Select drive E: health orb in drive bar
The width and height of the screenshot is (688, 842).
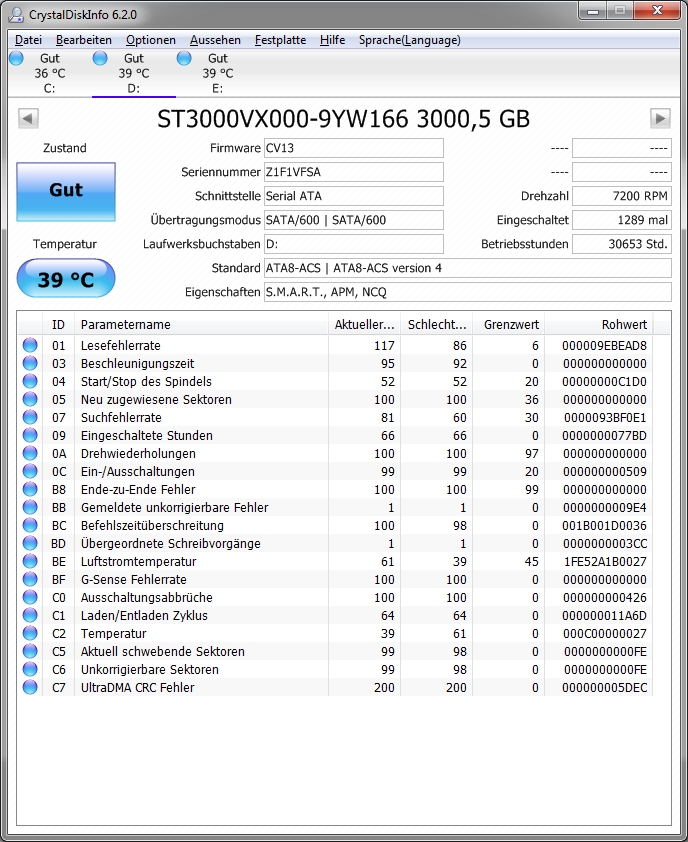184,58
